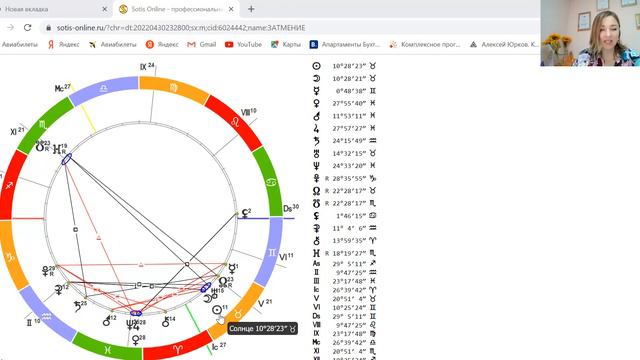Image resolution: width=640 pixels, height=360 pixels.
Task: View site security lock info
Action: [x=49, y=28]
